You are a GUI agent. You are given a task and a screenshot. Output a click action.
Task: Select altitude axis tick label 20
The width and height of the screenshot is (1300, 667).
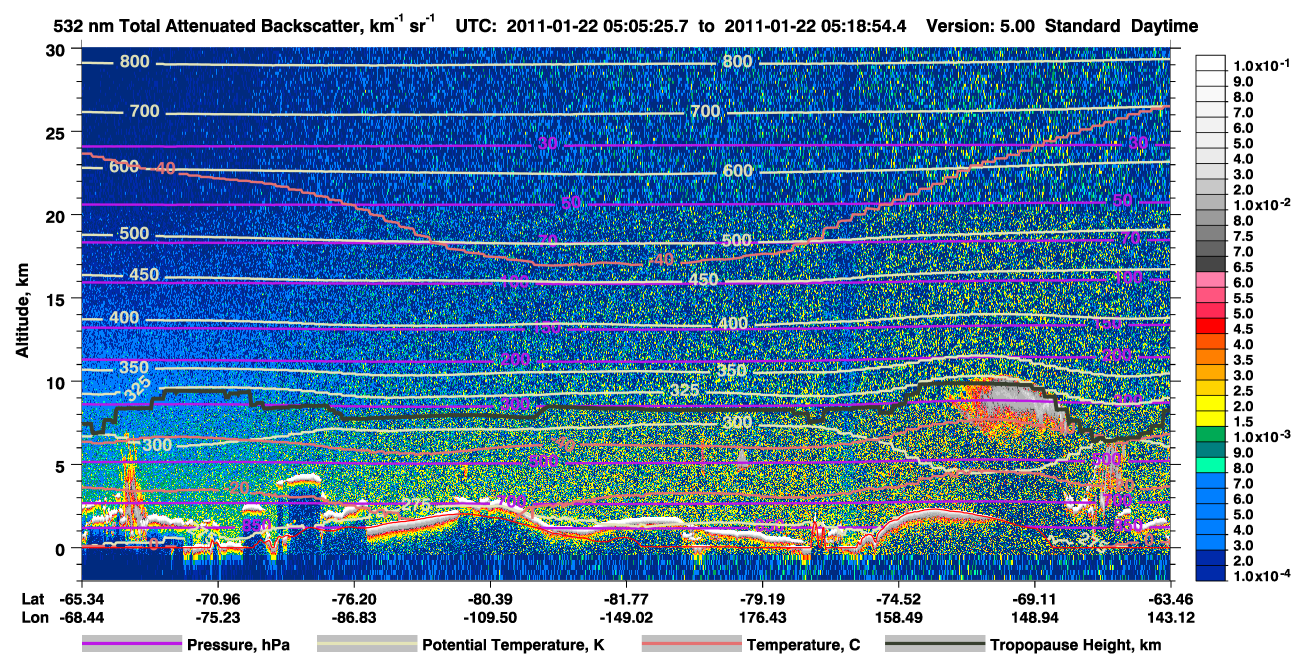tap(56, 215)
